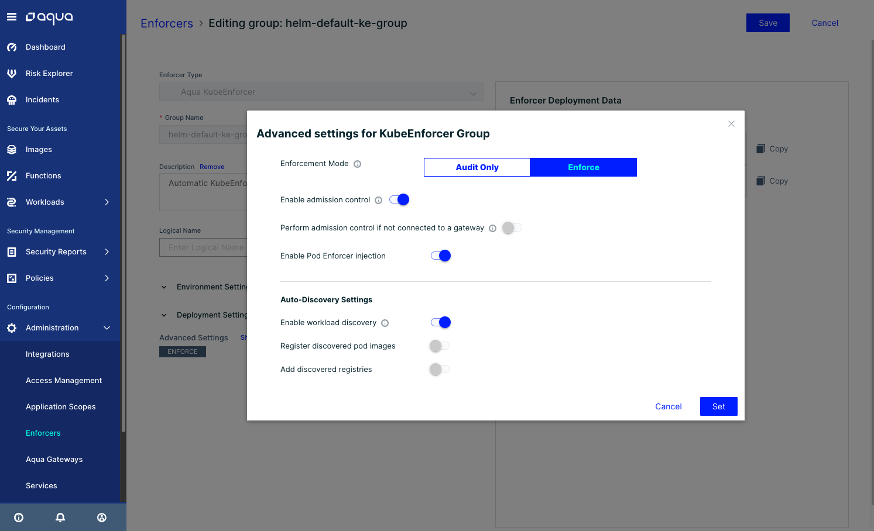Click Cancel in the dialog
The image size is (874, 531).
[x=668, y=406]
